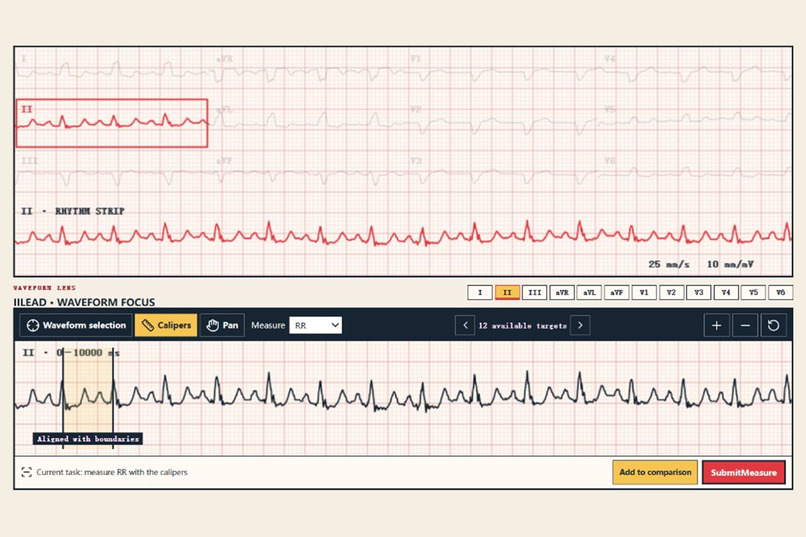The width and height of the screenshot is (806, 537).
Task: Select the Calipers tool
Action: coord(166,325)
